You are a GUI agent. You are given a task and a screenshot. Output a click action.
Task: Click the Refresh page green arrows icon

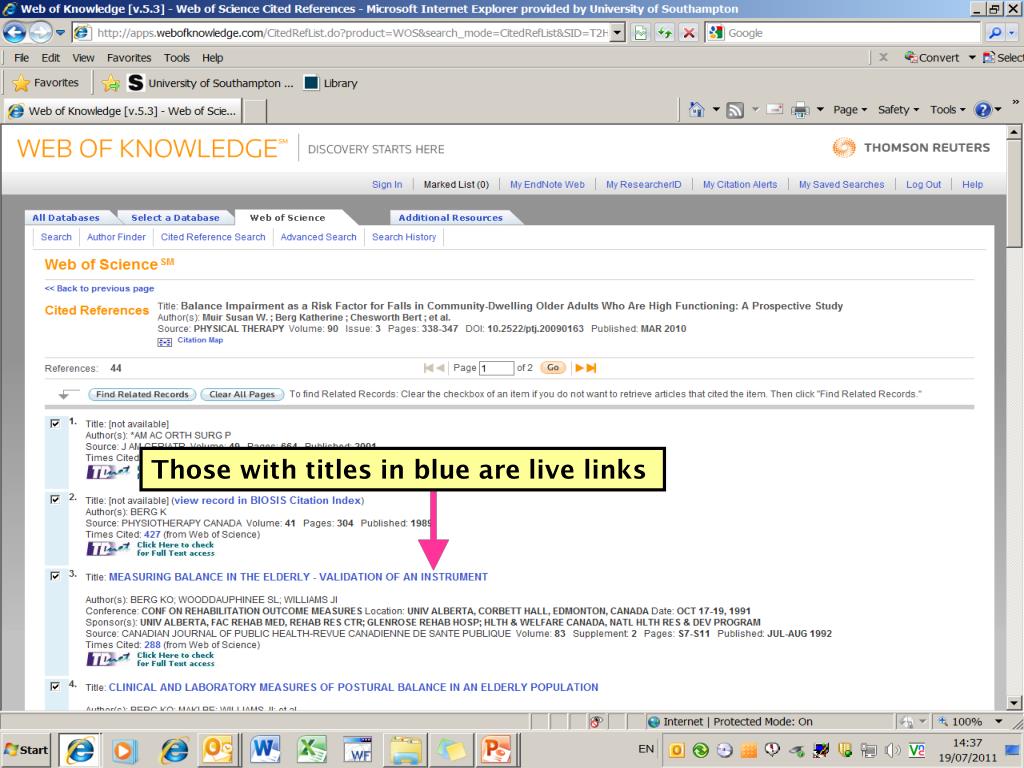pos(665,33)
